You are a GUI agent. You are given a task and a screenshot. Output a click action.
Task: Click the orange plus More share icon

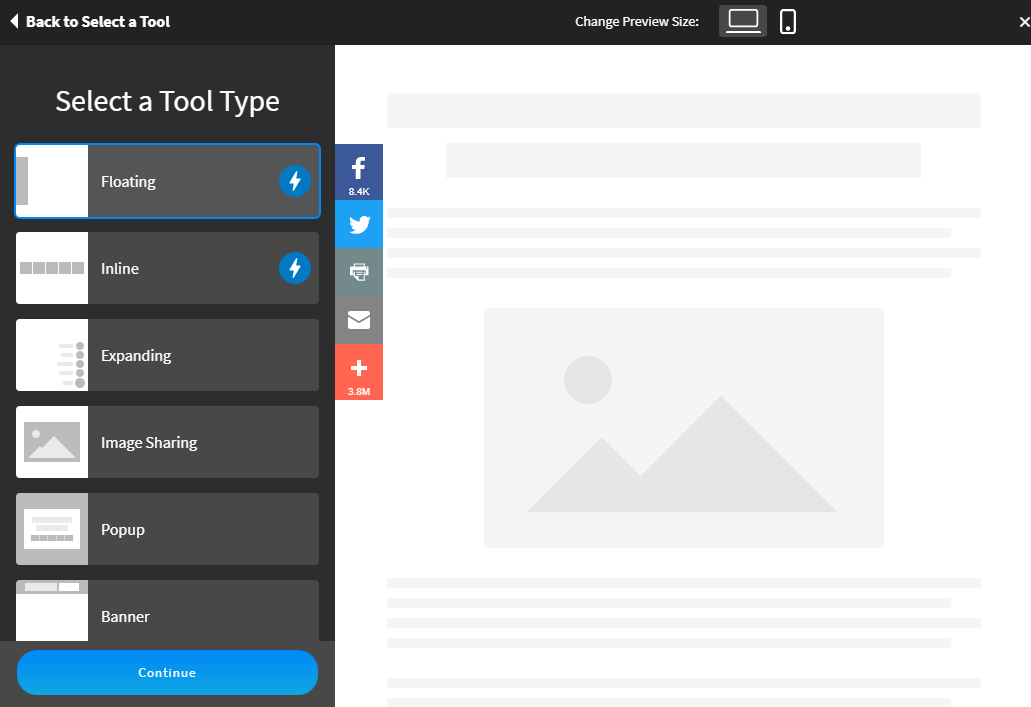(359, 371)
